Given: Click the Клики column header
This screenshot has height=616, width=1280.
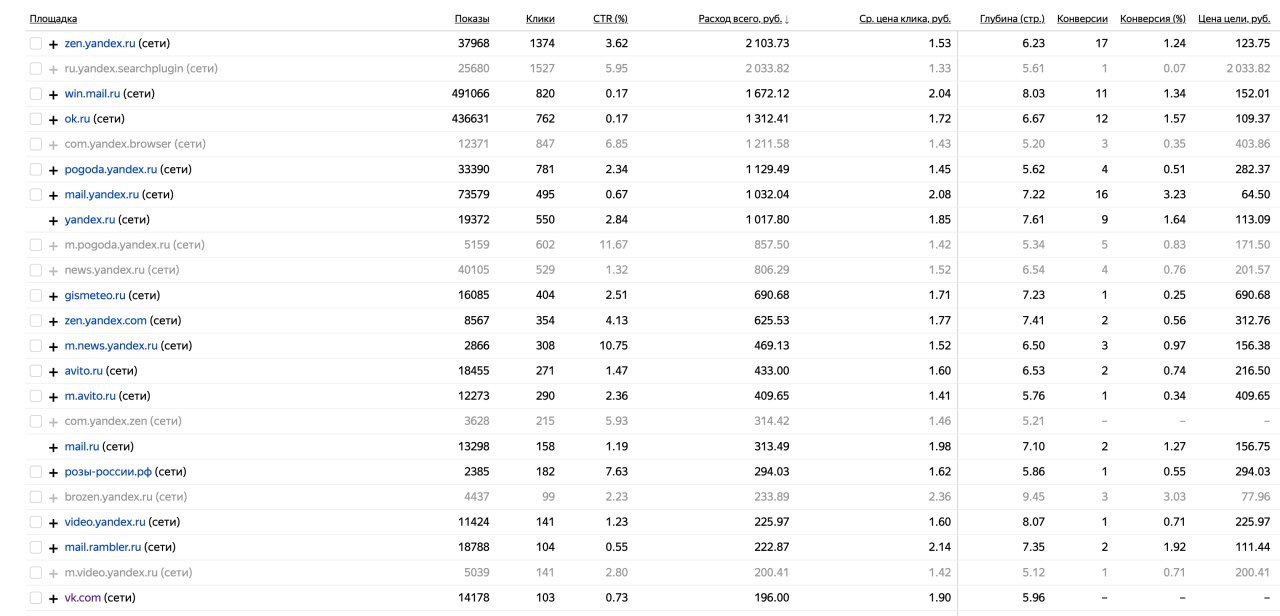Looking at the screenshot, I should pyautogui.click(x=540, y=19).
